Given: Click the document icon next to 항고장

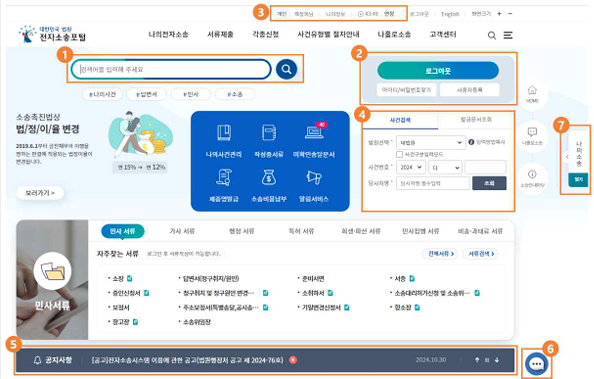Looking at the screenshot, I should 135,322.
